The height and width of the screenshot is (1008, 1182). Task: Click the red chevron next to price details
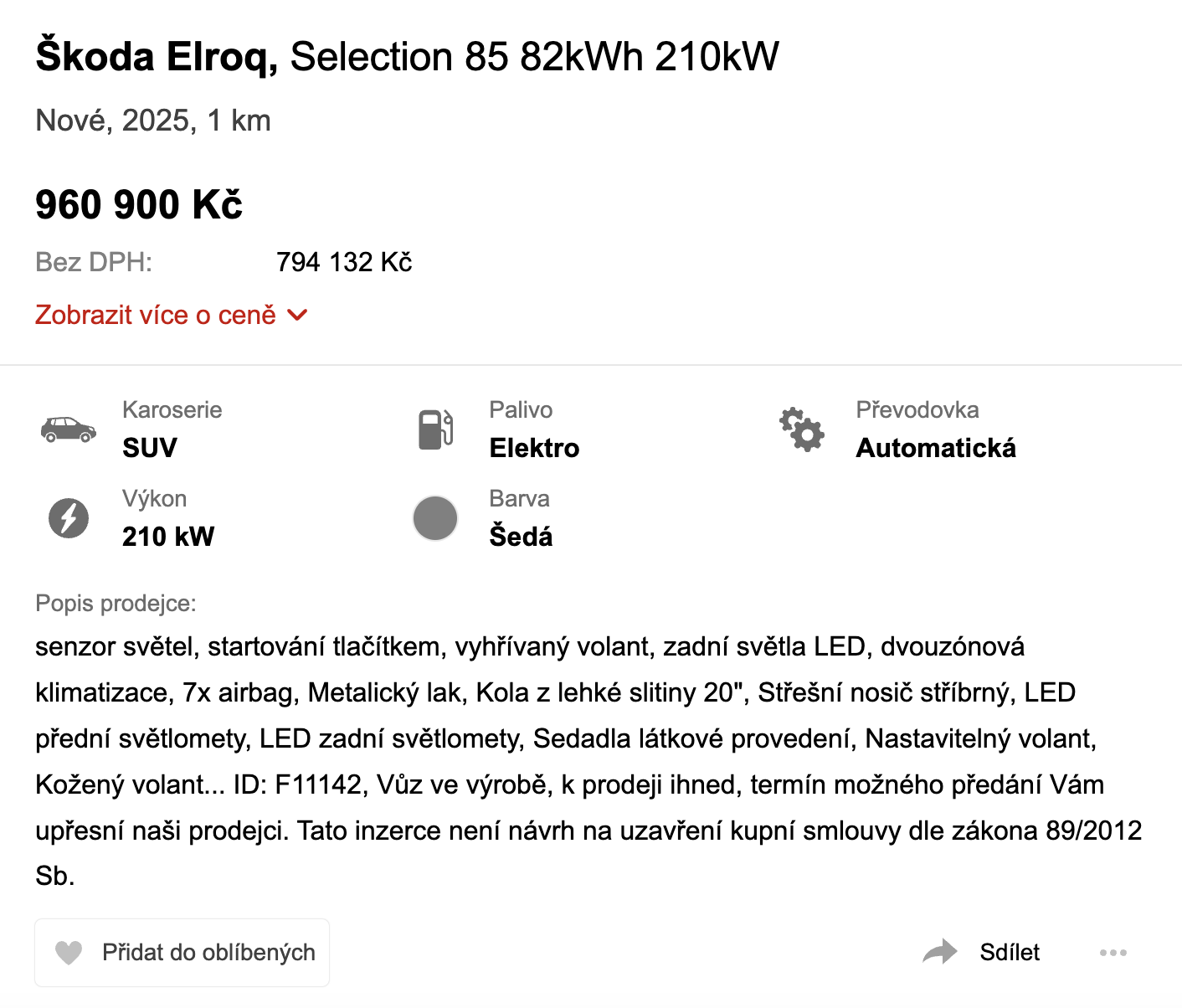click(x=298, y=316)
